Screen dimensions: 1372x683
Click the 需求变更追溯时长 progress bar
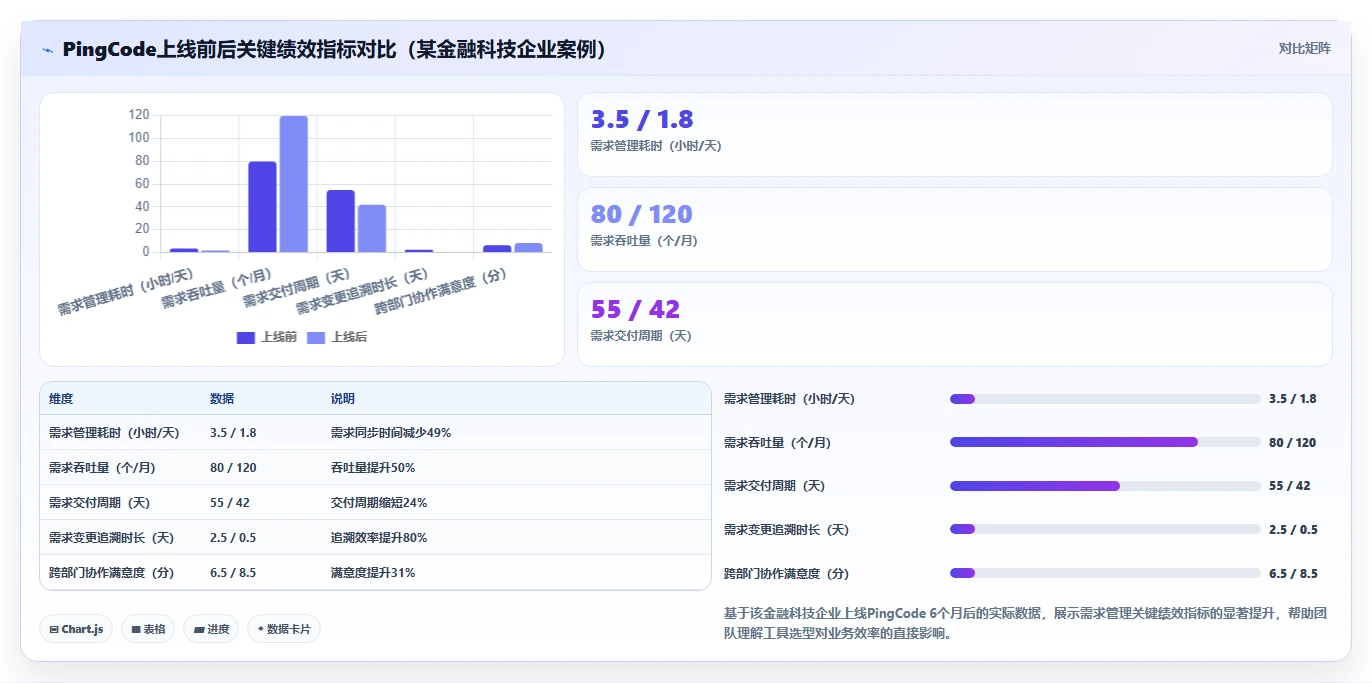pyautogui.click(x=1105, y=530)
